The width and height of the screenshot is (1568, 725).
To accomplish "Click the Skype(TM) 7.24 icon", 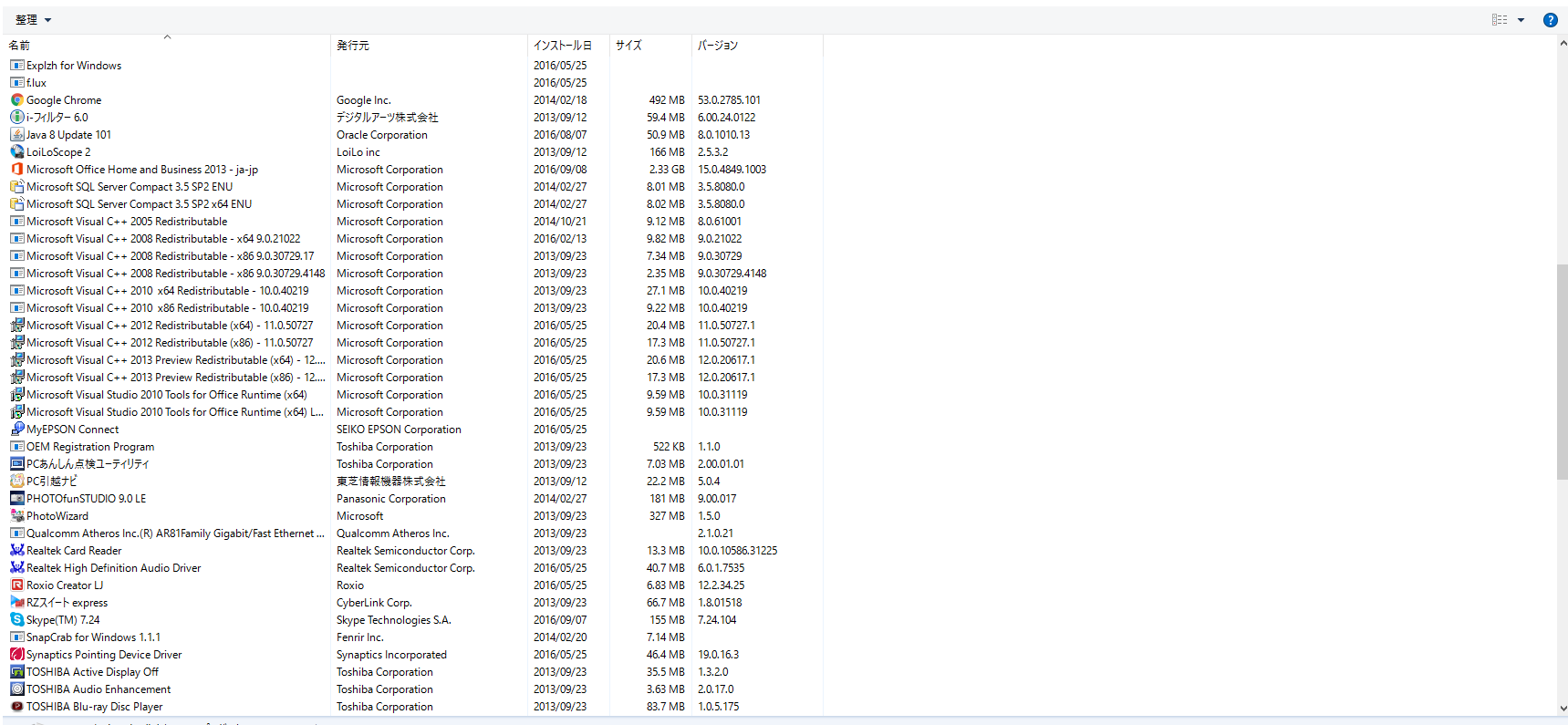I will (x=17, y=620).
